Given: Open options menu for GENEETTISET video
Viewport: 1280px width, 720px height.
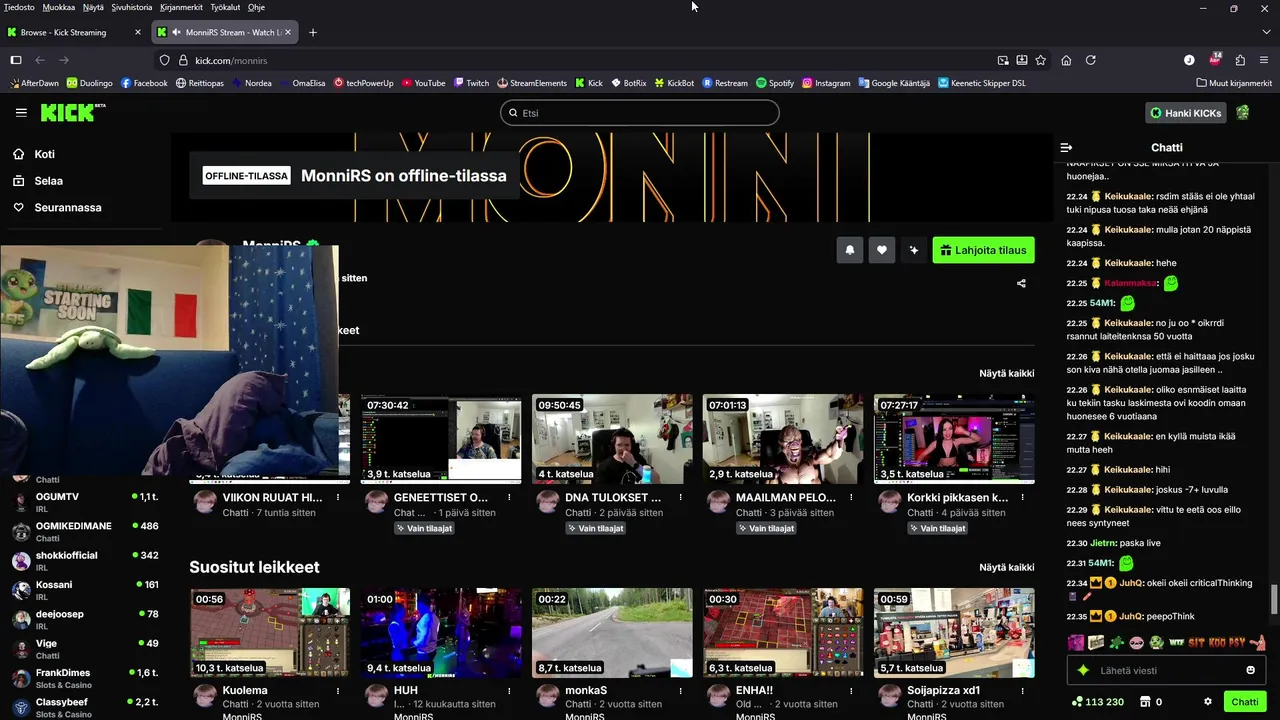Looking at the screenshot, I should [x=509, y=497].
